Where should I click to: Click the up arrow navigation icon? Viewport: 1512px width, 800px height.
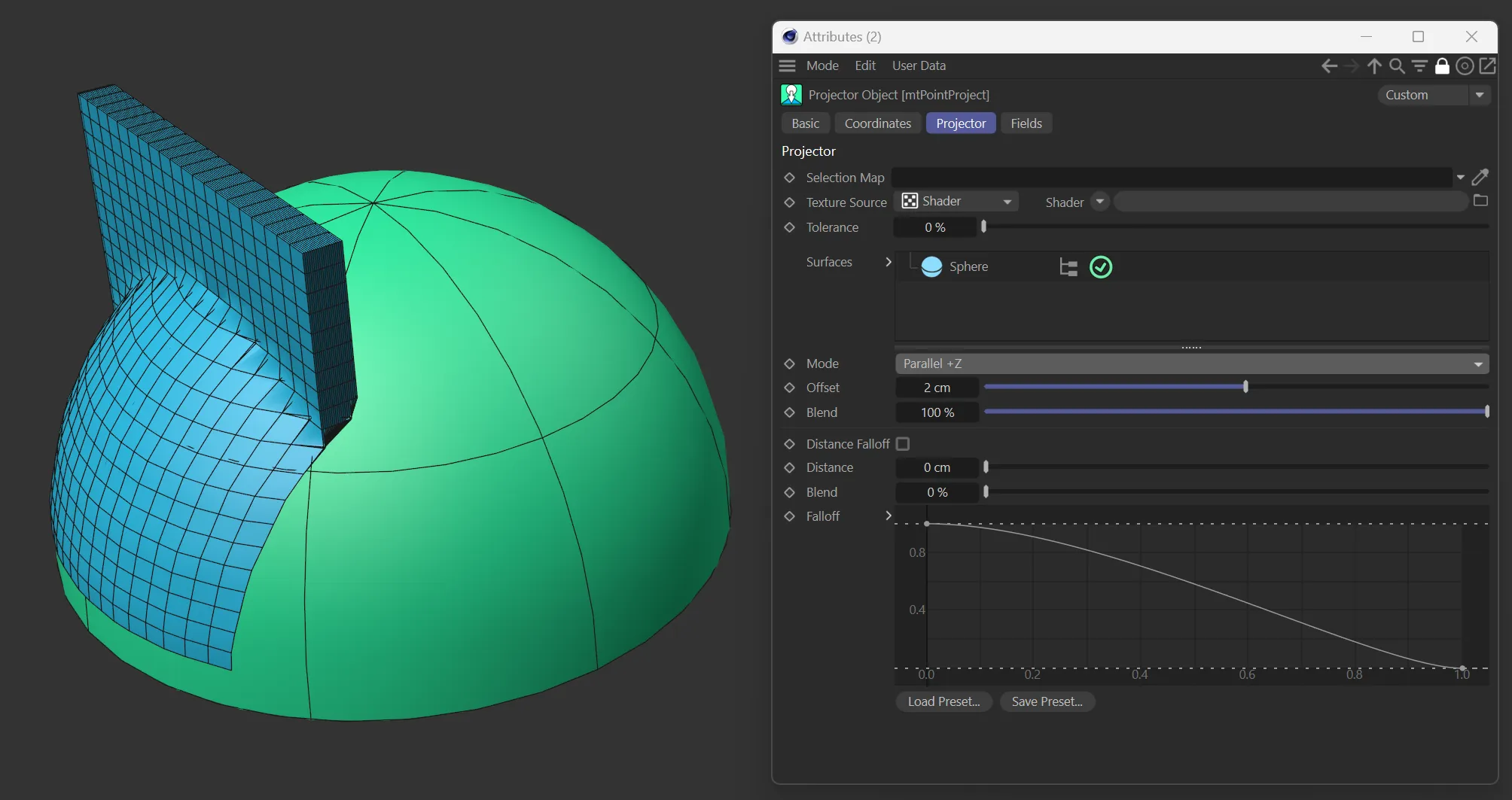click(x=1374, y=66)
